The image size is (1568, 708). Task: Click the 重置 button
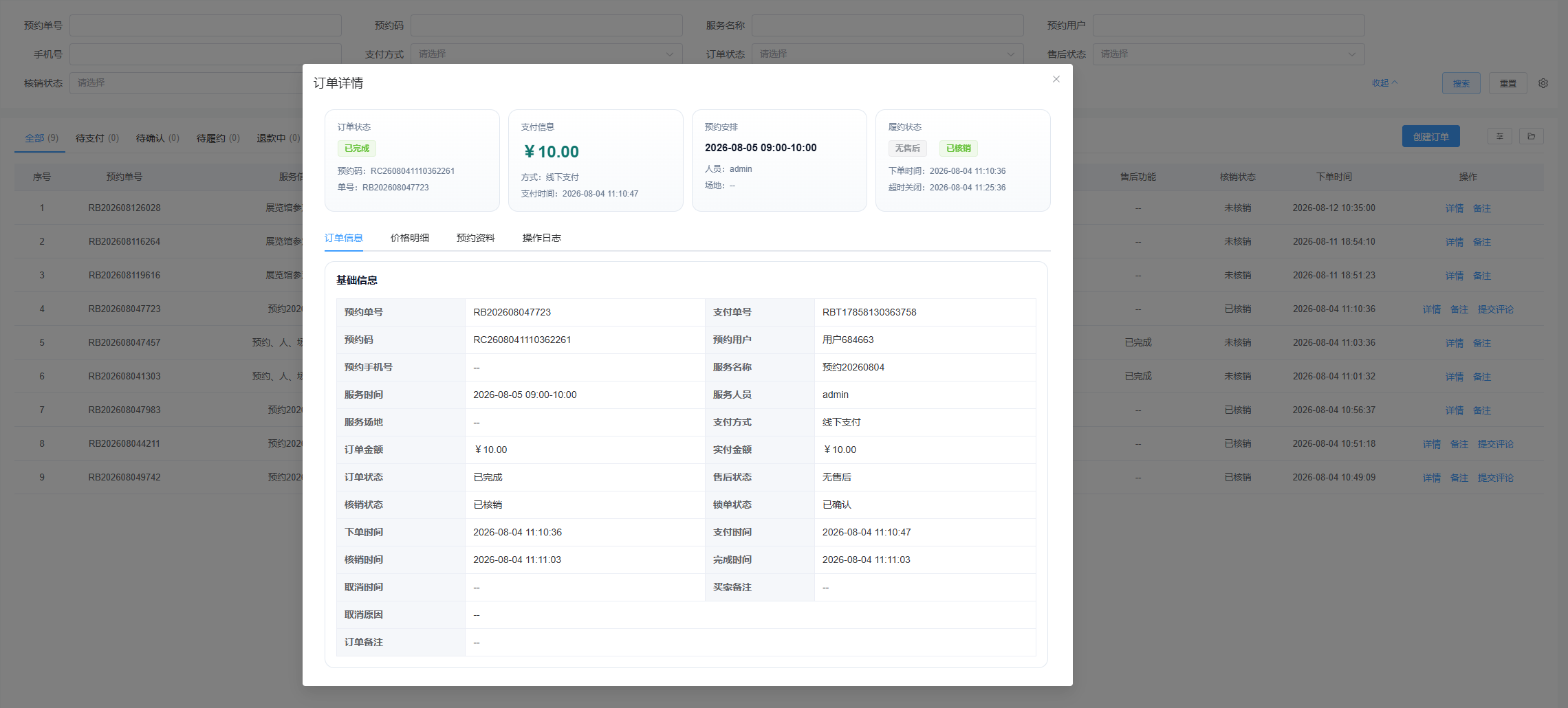point(1507,83)
